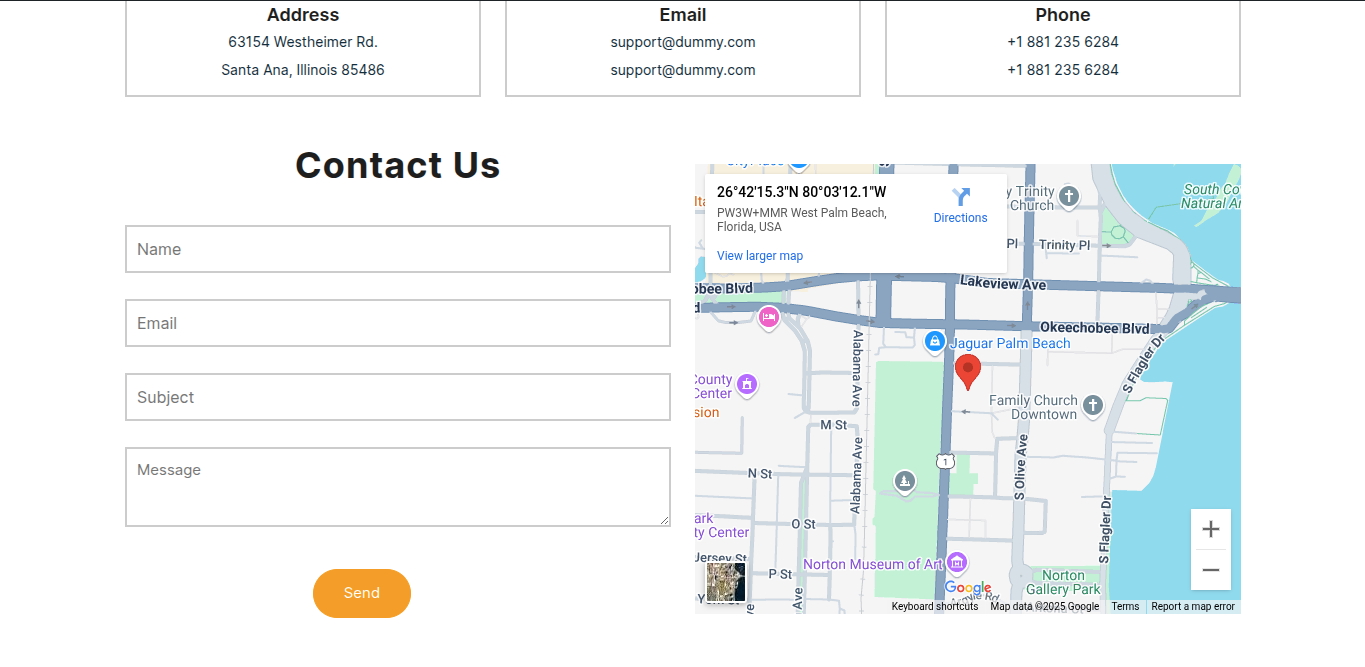This screenshot has height=667, width=1365.
Task: Click the first support@dummy.com email
Action: point(683,42)
